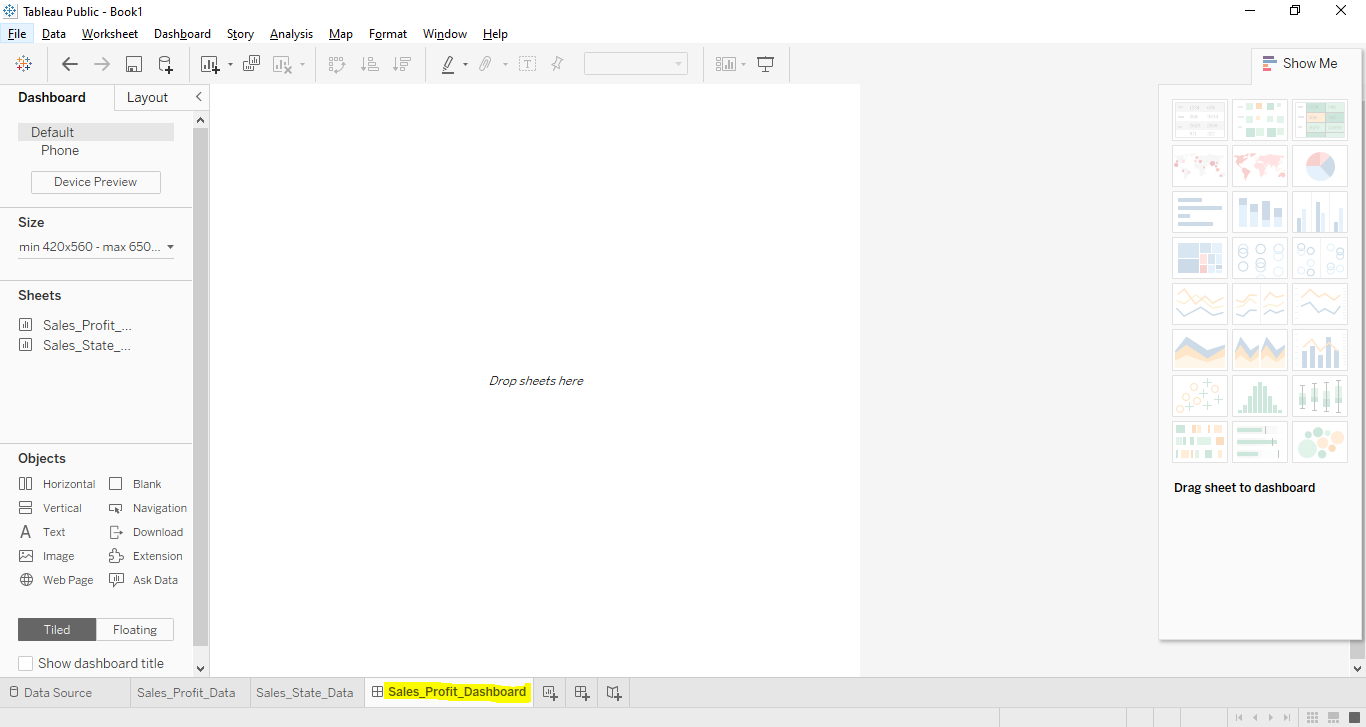Viewport: 1366px width, 727px height.
Task: Open the Format menu
Action: click(x=388, y=34)
